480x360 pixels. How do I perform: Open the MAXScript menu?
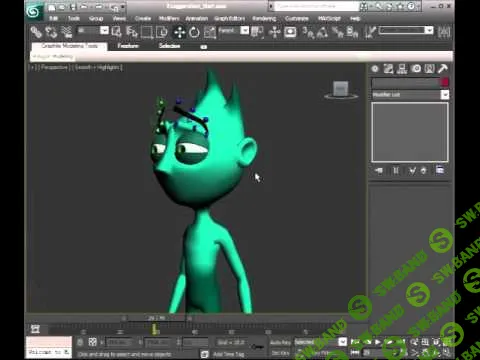[x=329, y=18]
